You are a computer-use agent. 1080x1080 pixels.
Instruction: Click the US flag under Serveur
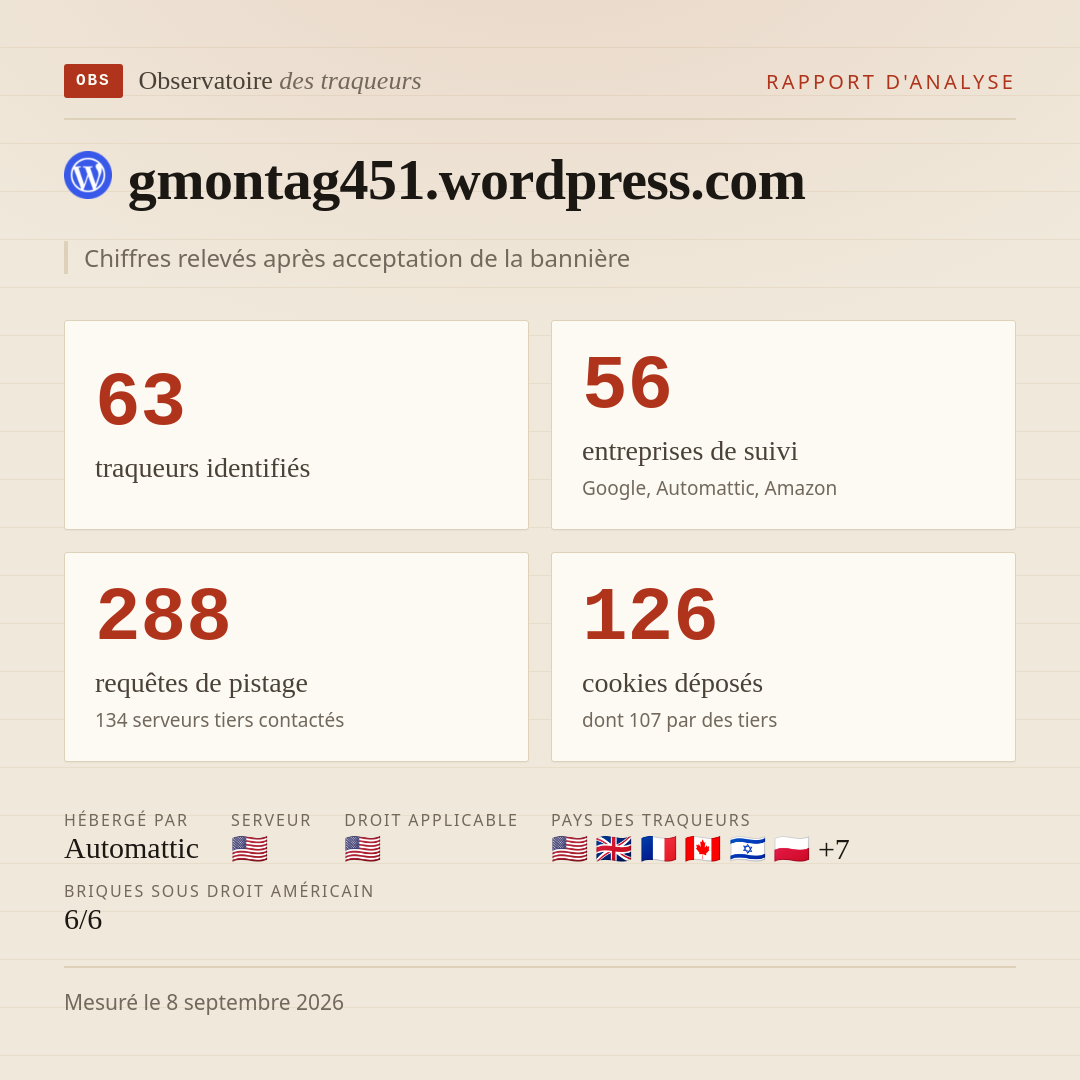(x=249, y=849)
